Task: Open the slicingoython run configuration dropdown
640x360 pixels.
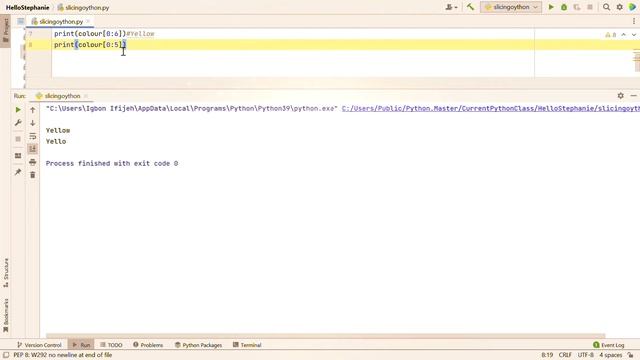Action: point(511,7)
